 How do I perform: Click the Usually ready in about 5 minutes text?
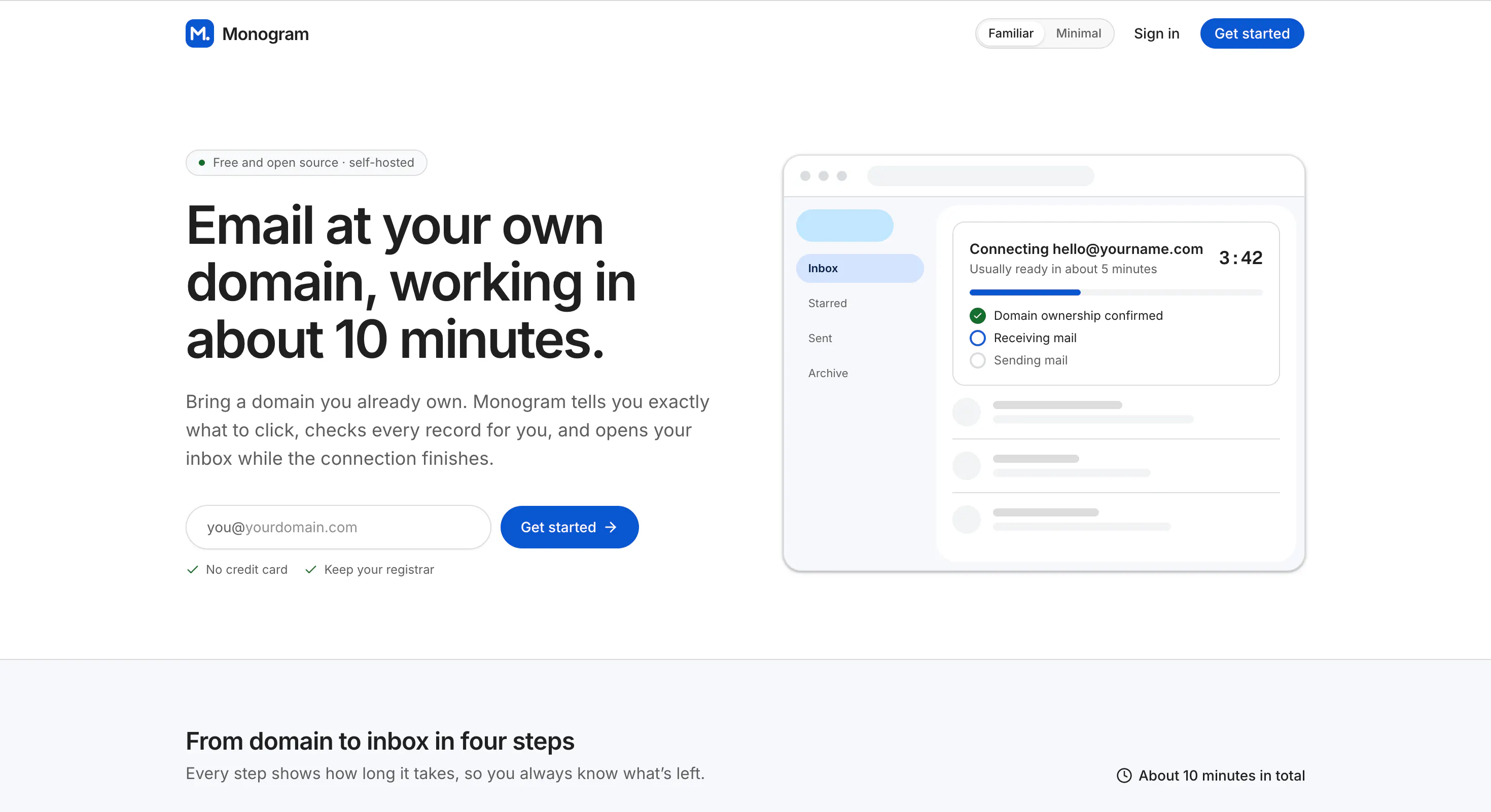coord(1063,270)
